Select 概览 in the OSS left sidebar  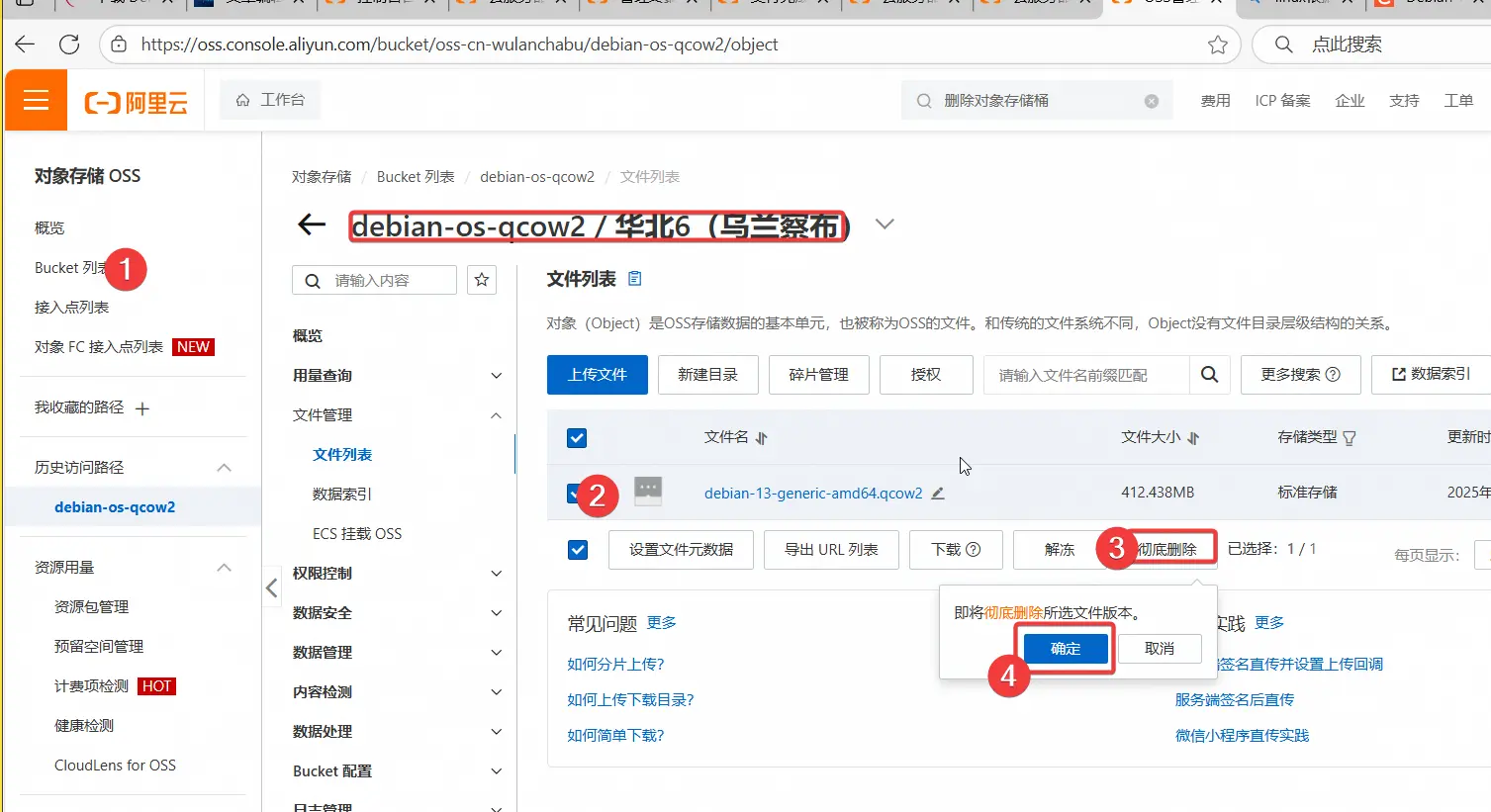coord(49,228)
